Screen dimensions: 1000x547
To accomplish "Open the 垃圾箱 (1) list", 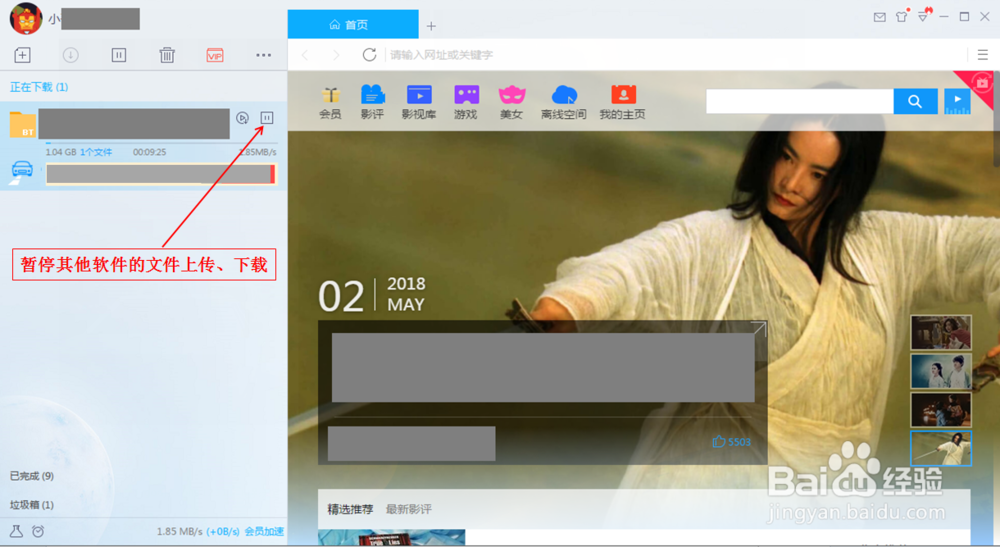I will point(32,505).
